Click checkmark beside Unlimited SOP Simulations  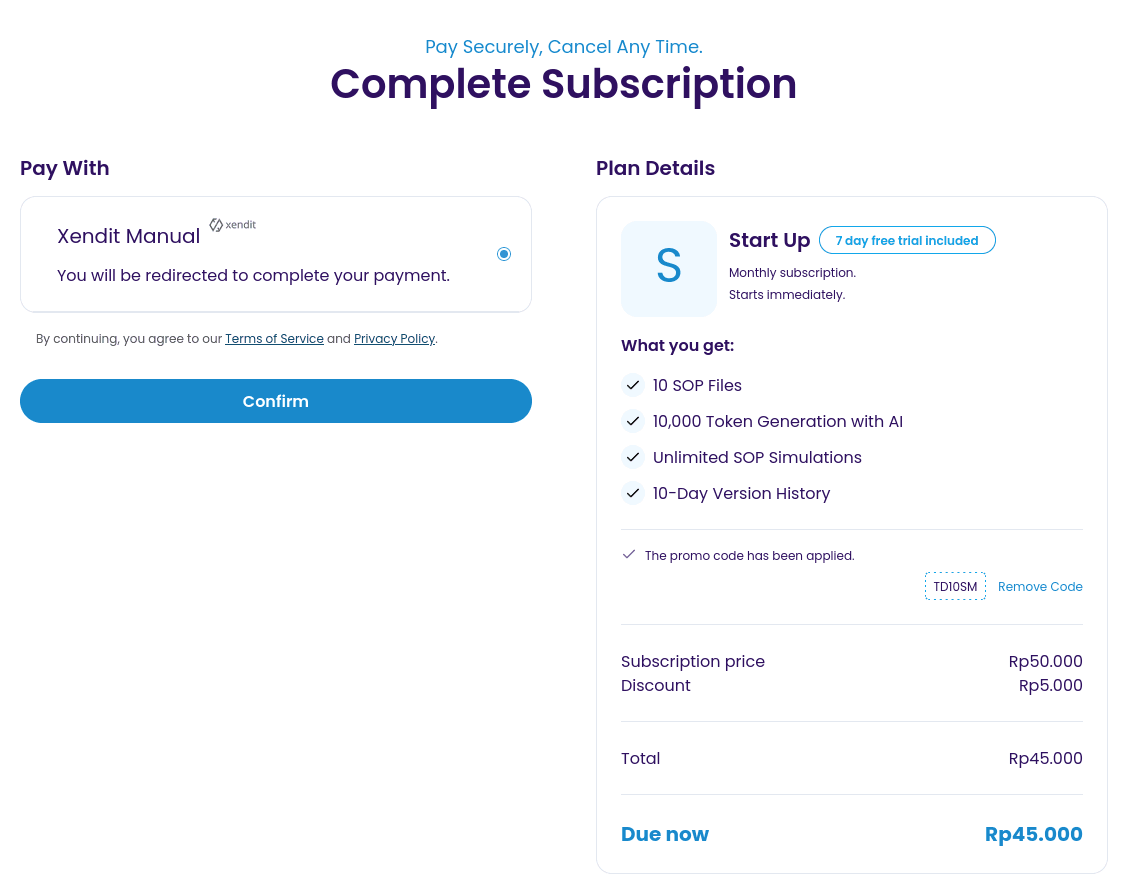tap(632, 457)
